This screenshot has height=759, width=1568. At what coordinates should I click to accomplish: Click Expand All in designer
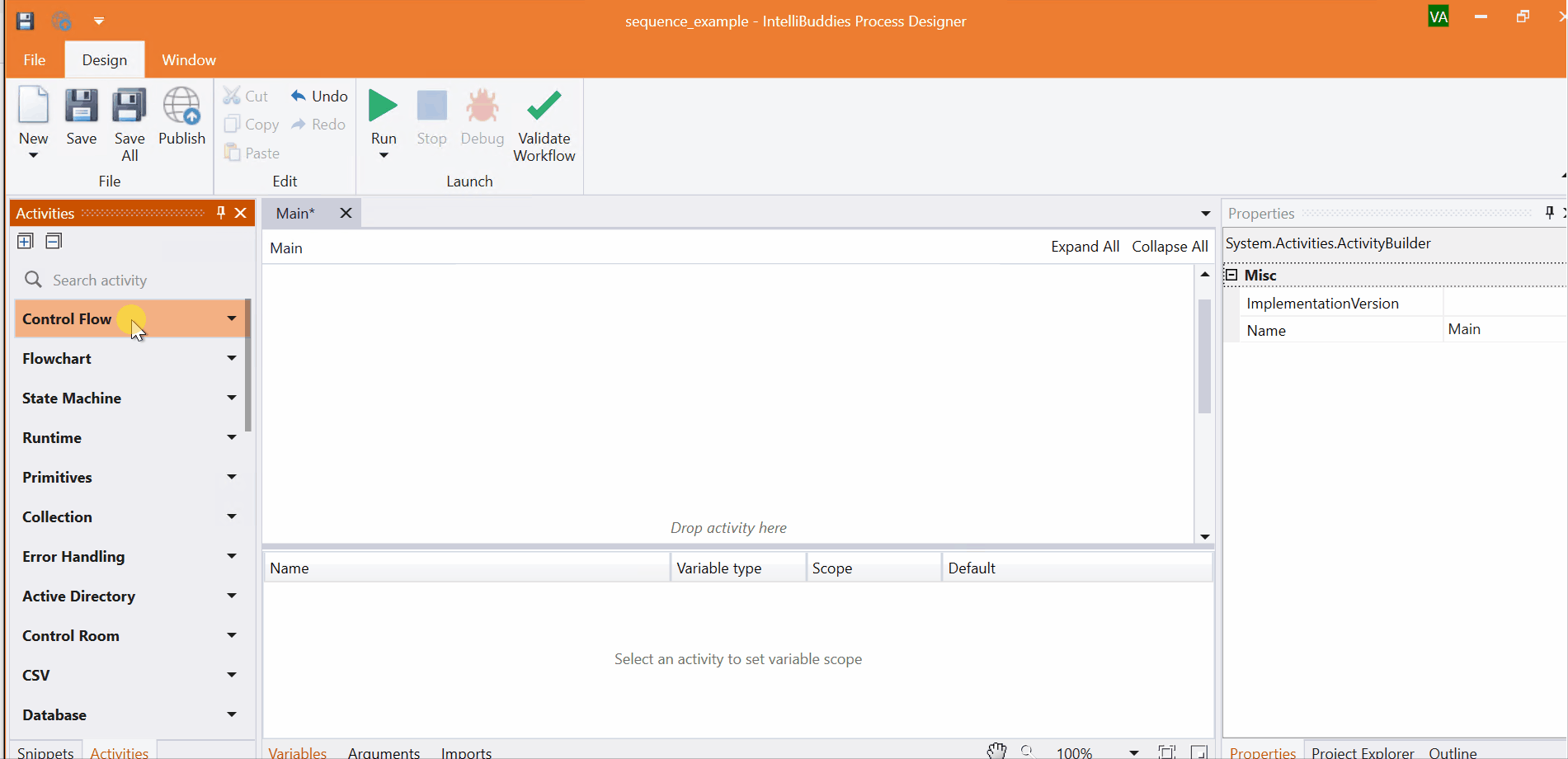point(1085,247)
